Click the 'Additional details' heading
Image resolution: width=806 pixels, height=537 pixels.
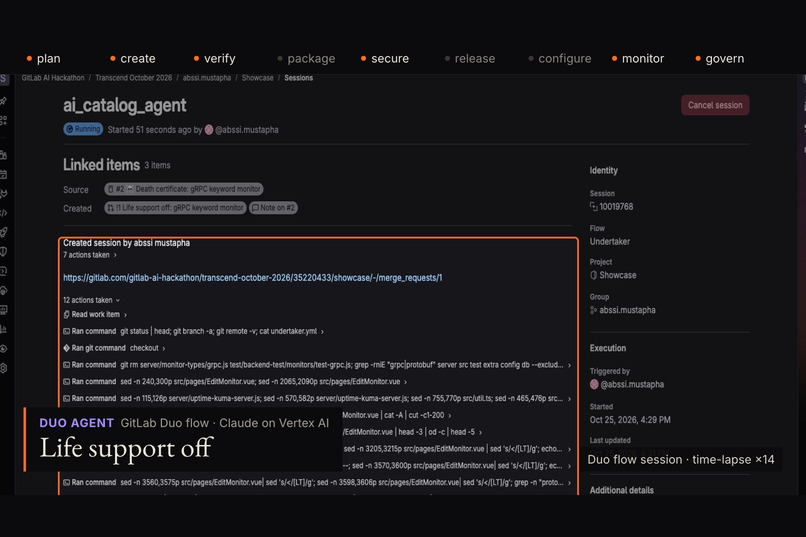[621, 490]
